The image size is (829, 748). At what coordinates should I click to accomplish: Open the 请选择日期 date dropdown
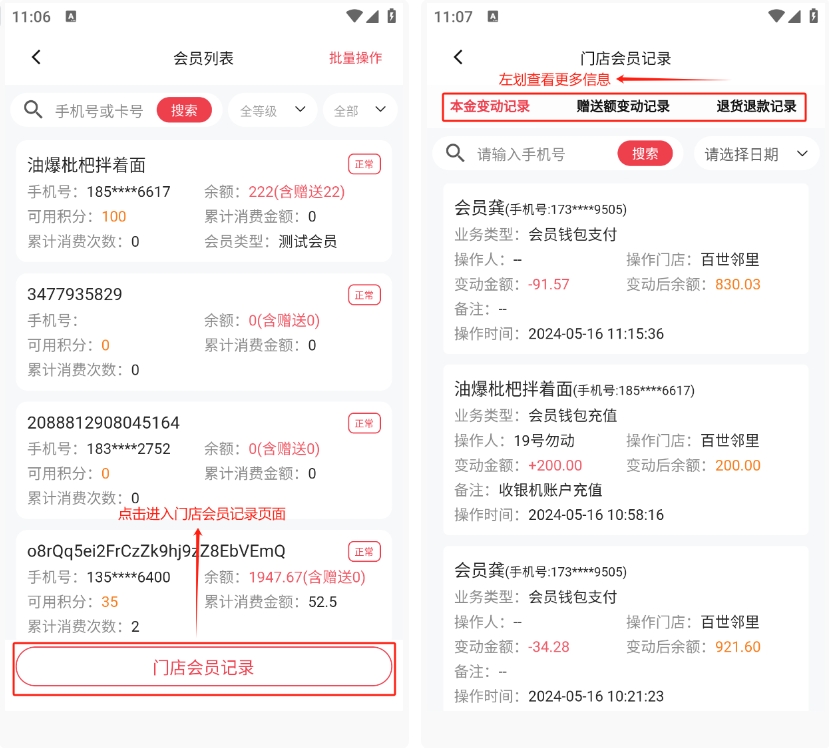pyautogui.click(x=756, y=154)
